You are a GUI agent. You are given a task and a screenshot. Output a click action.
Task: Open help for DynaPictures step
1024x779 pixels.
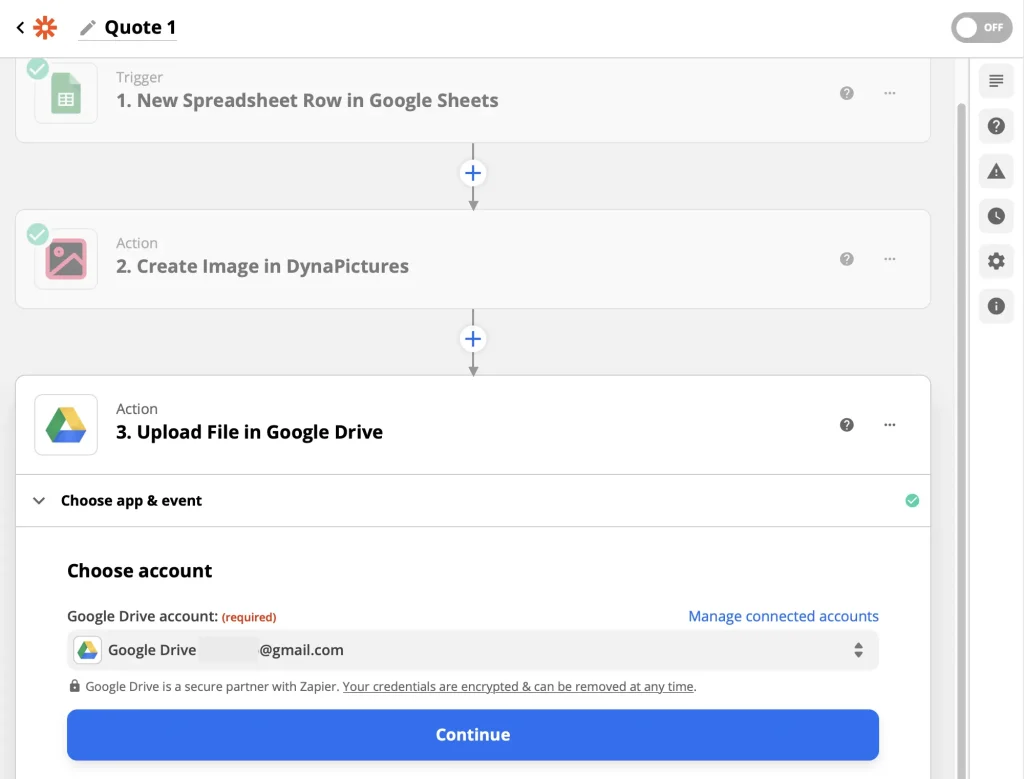tap(846, 259)
